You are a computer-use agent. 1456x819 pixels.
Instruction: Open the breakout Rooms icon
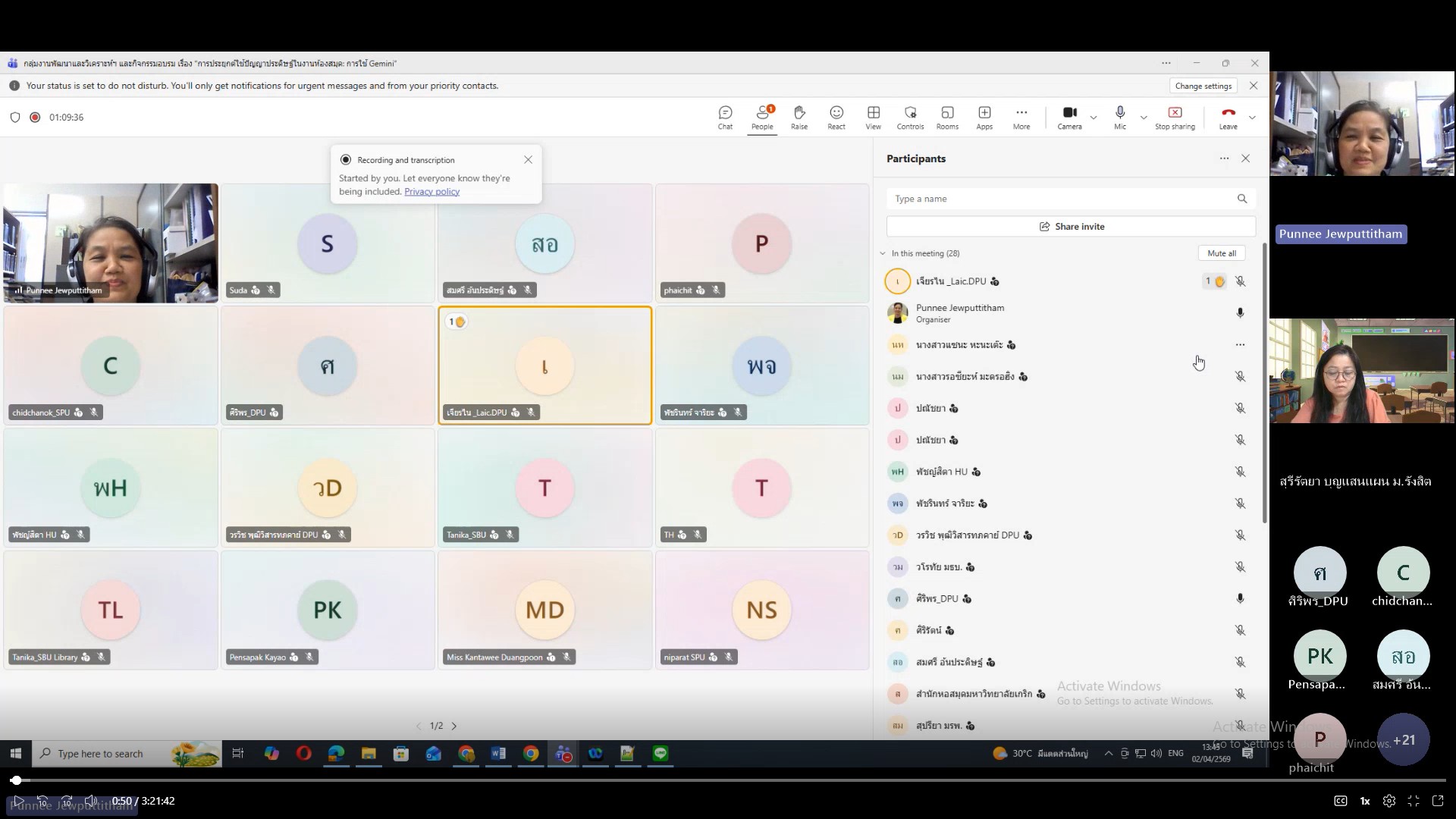tap(947, 117)
